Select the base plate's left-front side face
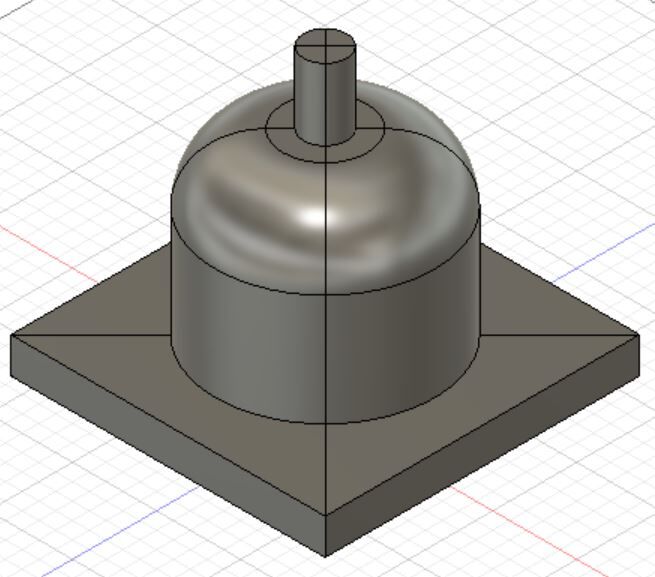 [x=167, y=445]
